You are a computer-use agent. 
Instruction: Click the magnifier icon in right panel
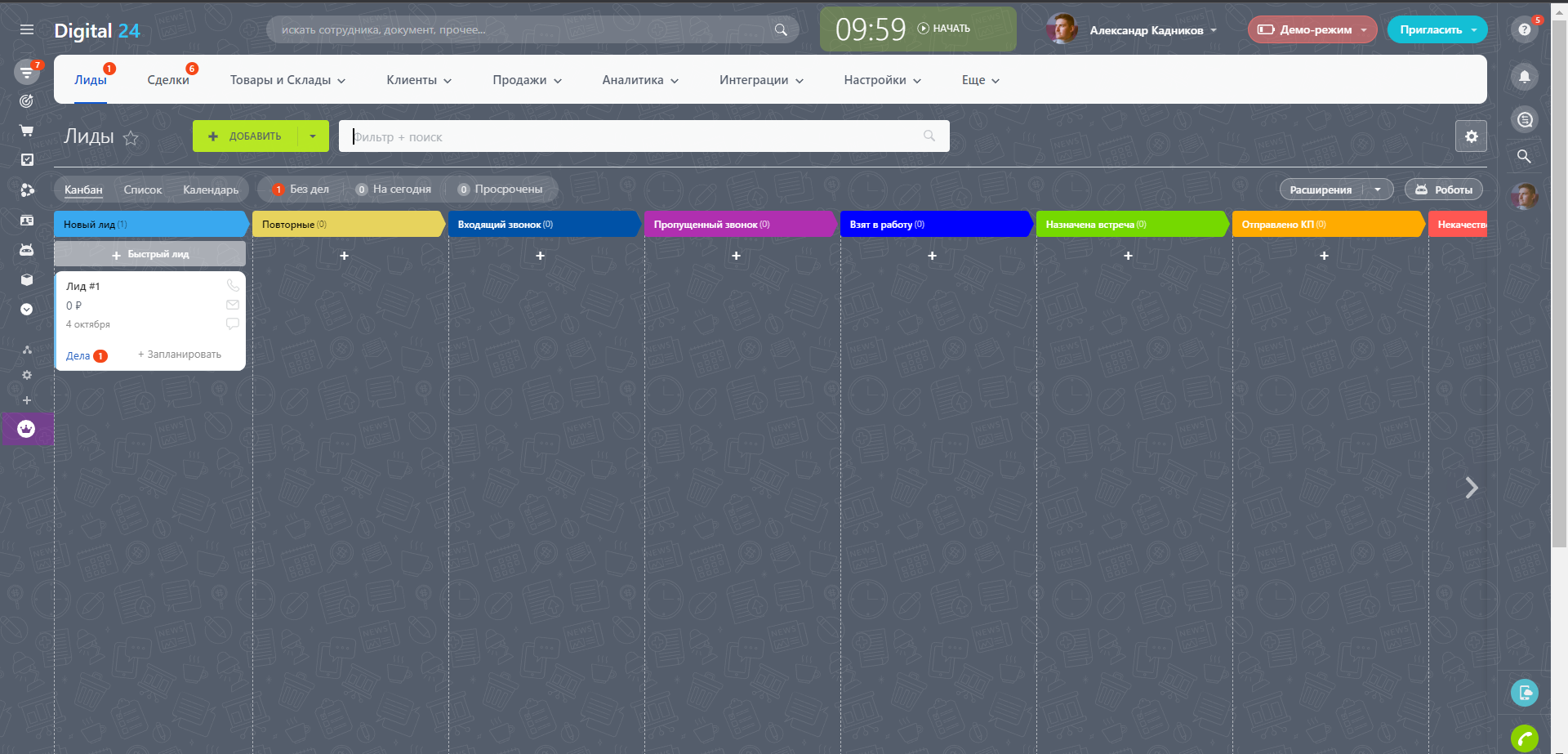[1524, 156]
